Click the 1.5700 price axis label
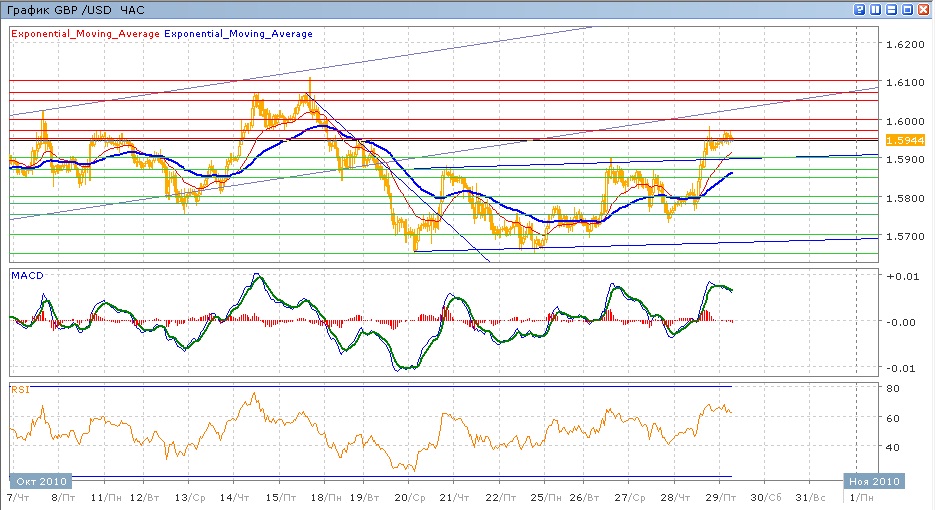Image resolution: width=935 pixels, height=510 pixels. coord(905,237)
